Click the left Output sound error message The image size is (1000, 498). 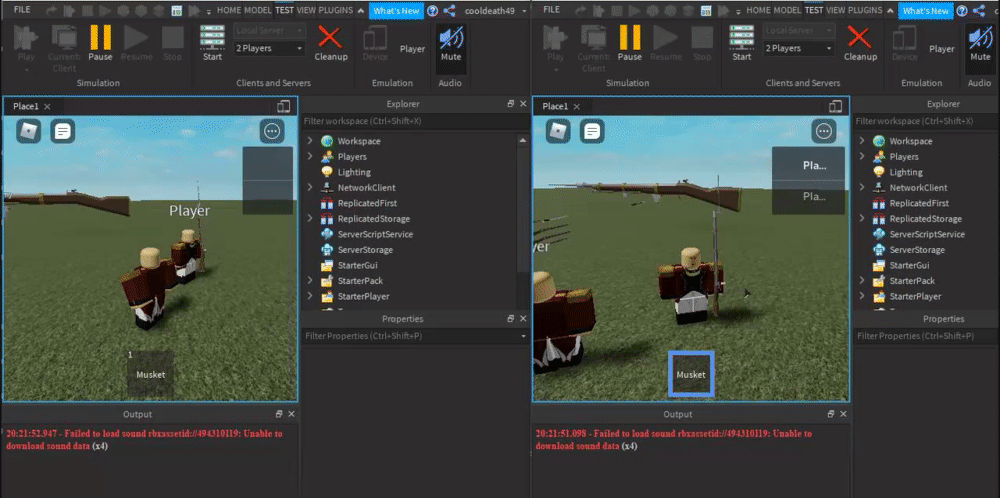144,439
